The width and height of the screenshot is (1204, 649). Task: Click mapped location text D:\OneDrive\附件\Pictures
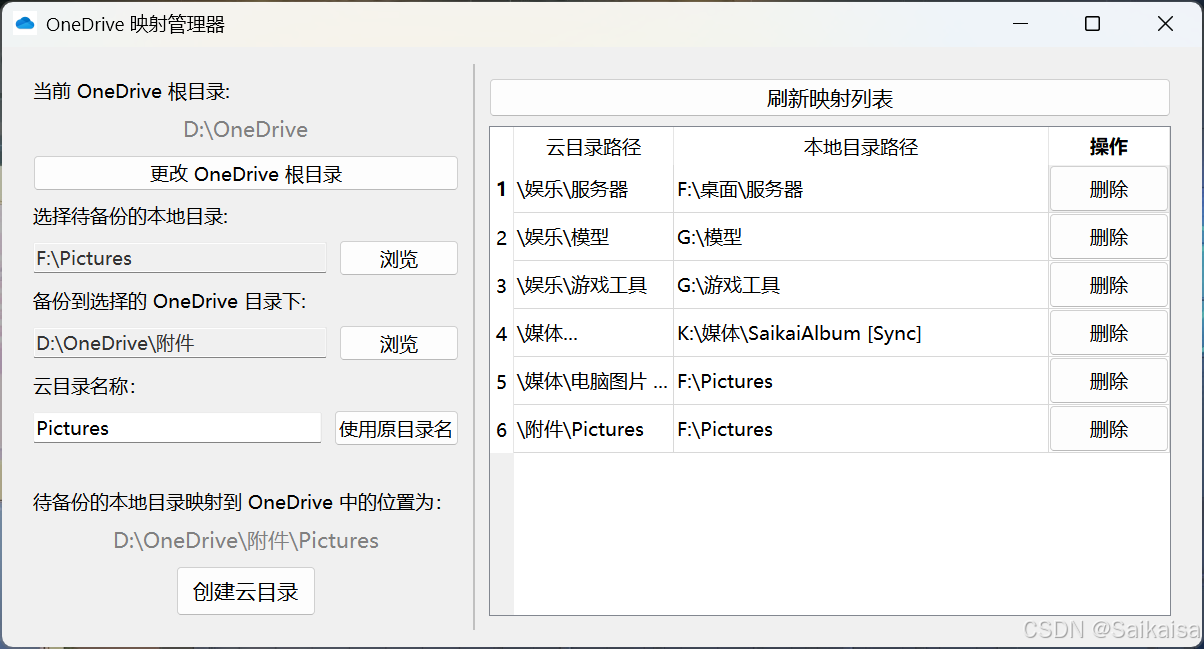click(246, 541)
